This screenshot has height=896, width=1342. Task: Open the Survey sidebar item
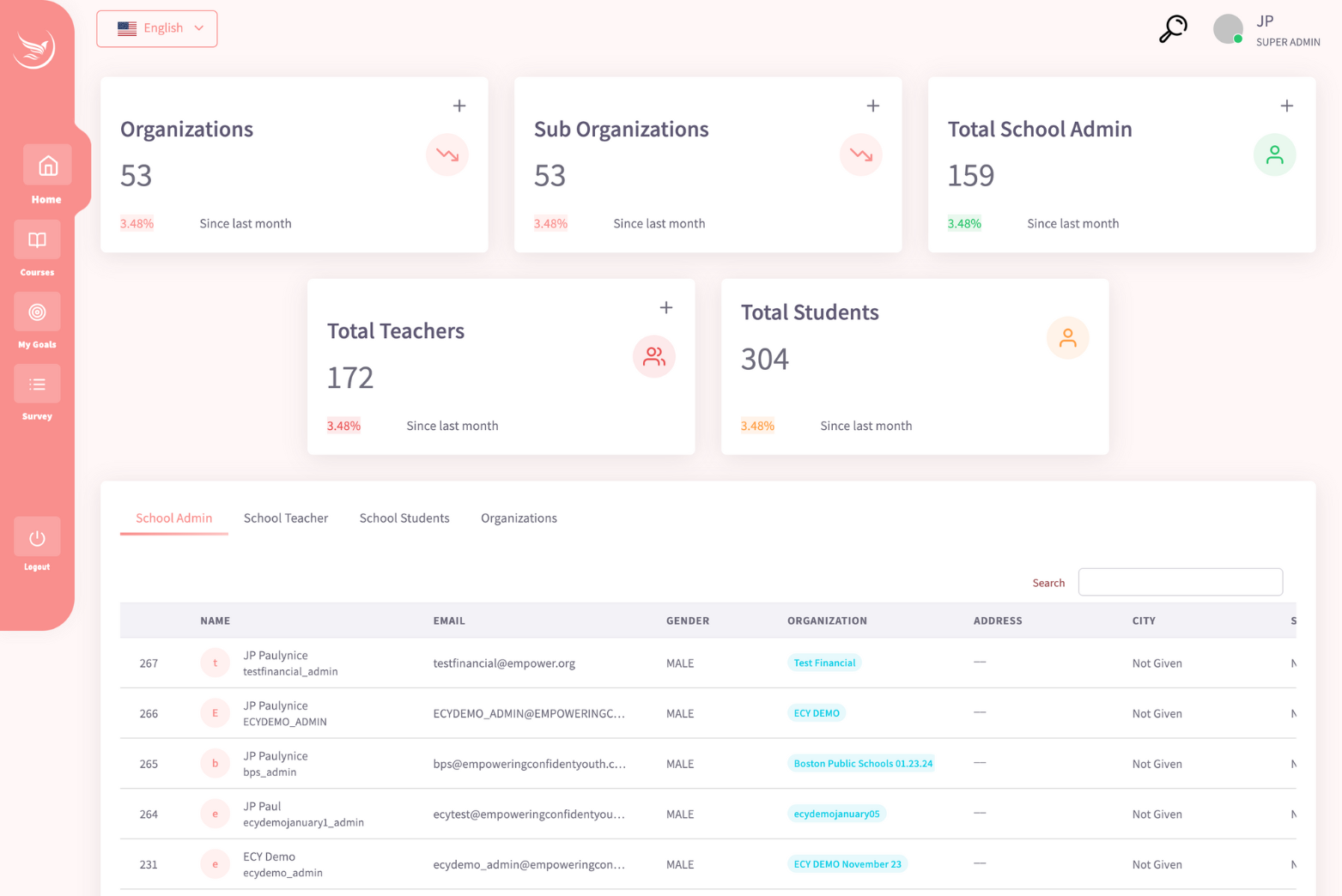37,384
